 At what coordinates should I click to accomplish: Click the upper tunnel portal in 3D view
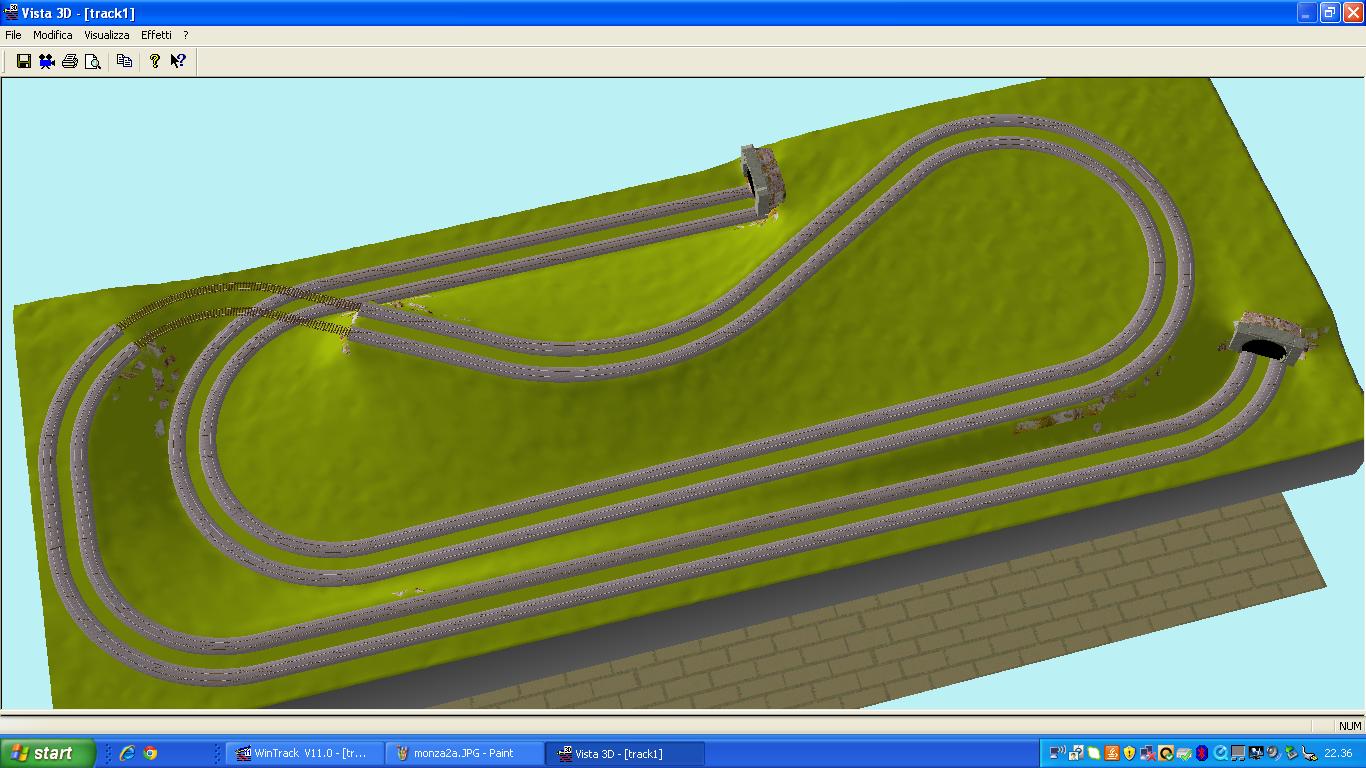click(x=762, y=180)
